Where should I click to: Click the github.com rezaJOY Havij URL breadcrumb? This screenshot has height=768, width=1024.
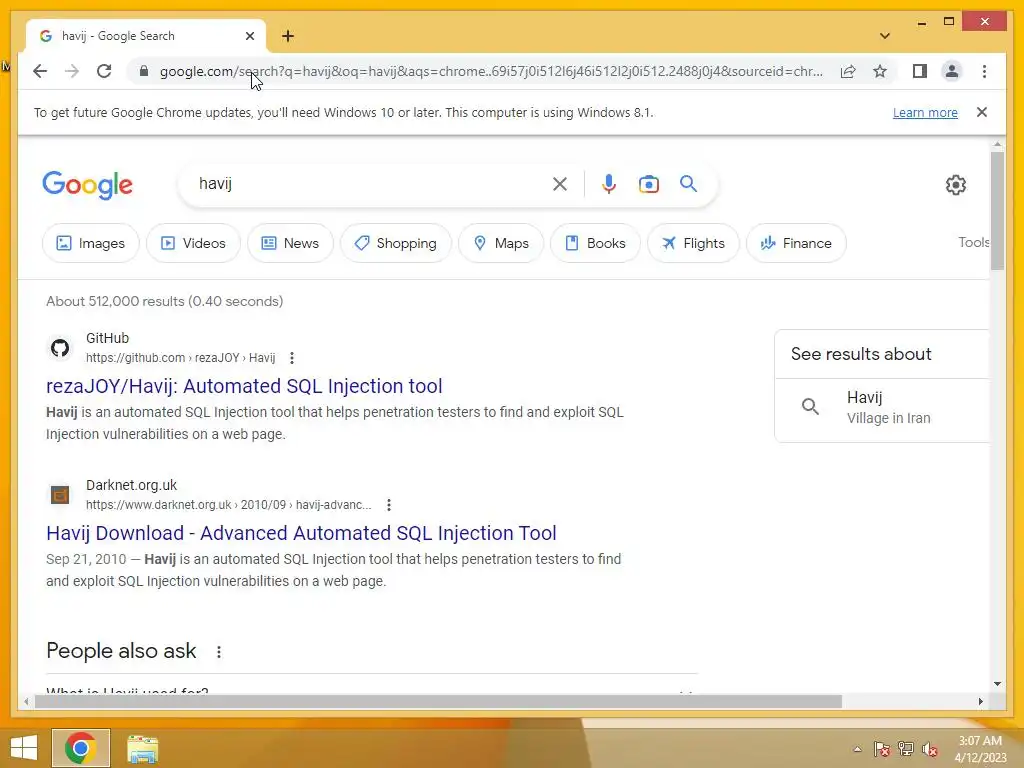pyautogui.click(x=180, y=358)
